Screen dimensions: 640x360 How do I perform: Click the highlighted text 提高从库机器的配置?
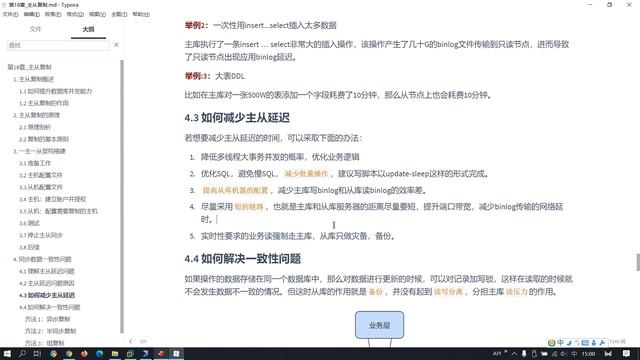pyautogui.click(x=236, y=191)
